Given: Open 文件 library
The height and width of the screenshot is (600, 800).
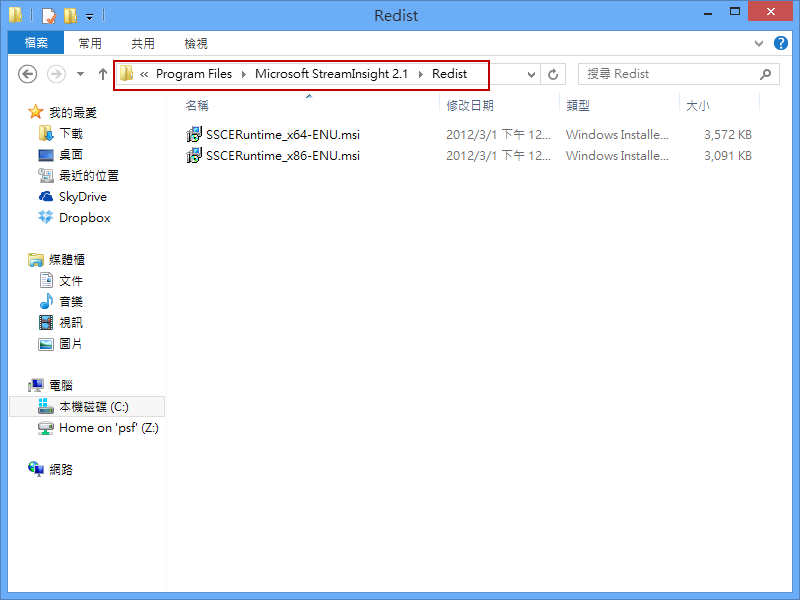Looking at the screenshot, I should tap(71, 281).
